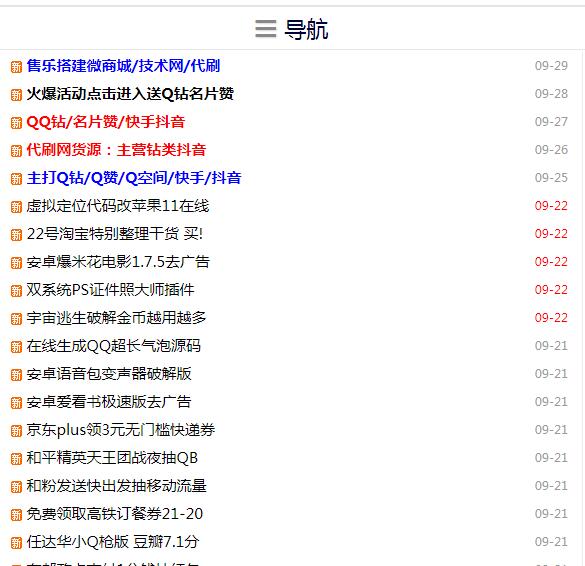Click the new-post icon beside 在线生成QQ超长气泡

pos(16,347)
